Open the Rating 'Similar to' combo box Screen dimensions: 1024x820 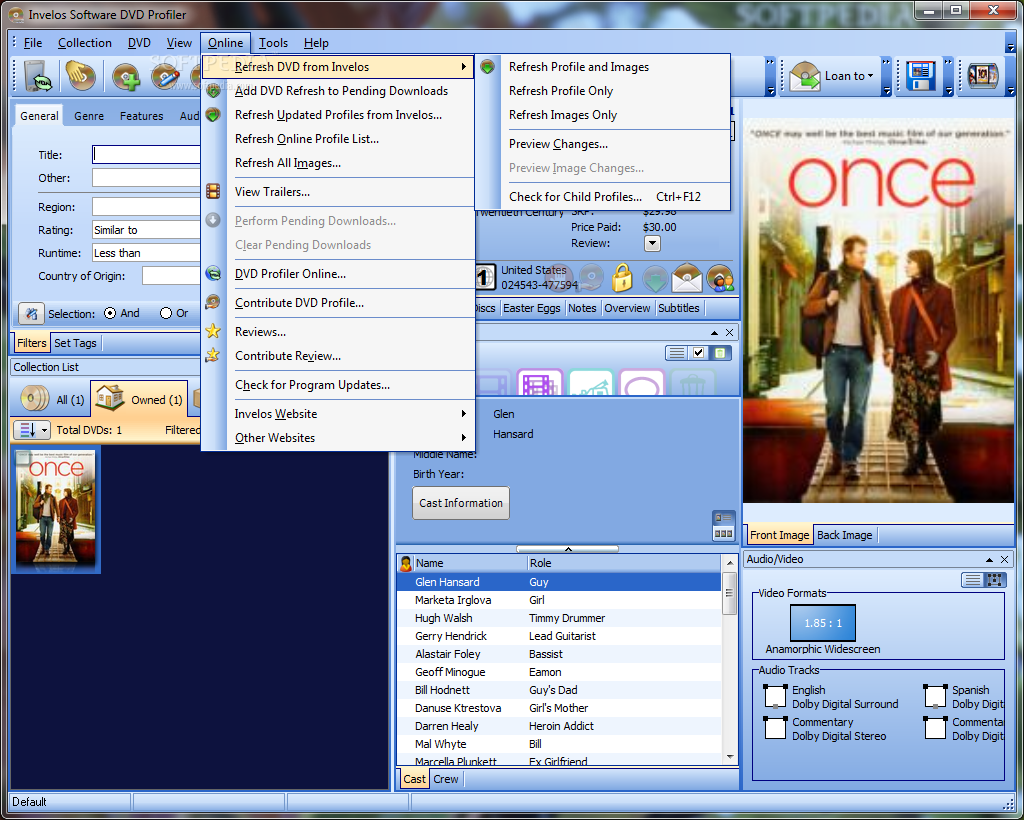click(x=146, y=230)
